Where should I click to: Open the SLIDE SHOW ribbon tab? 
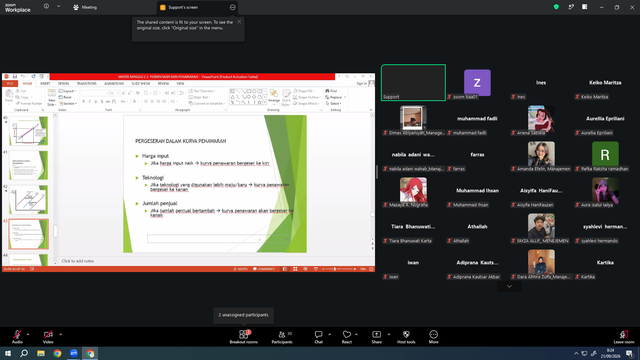141,83
